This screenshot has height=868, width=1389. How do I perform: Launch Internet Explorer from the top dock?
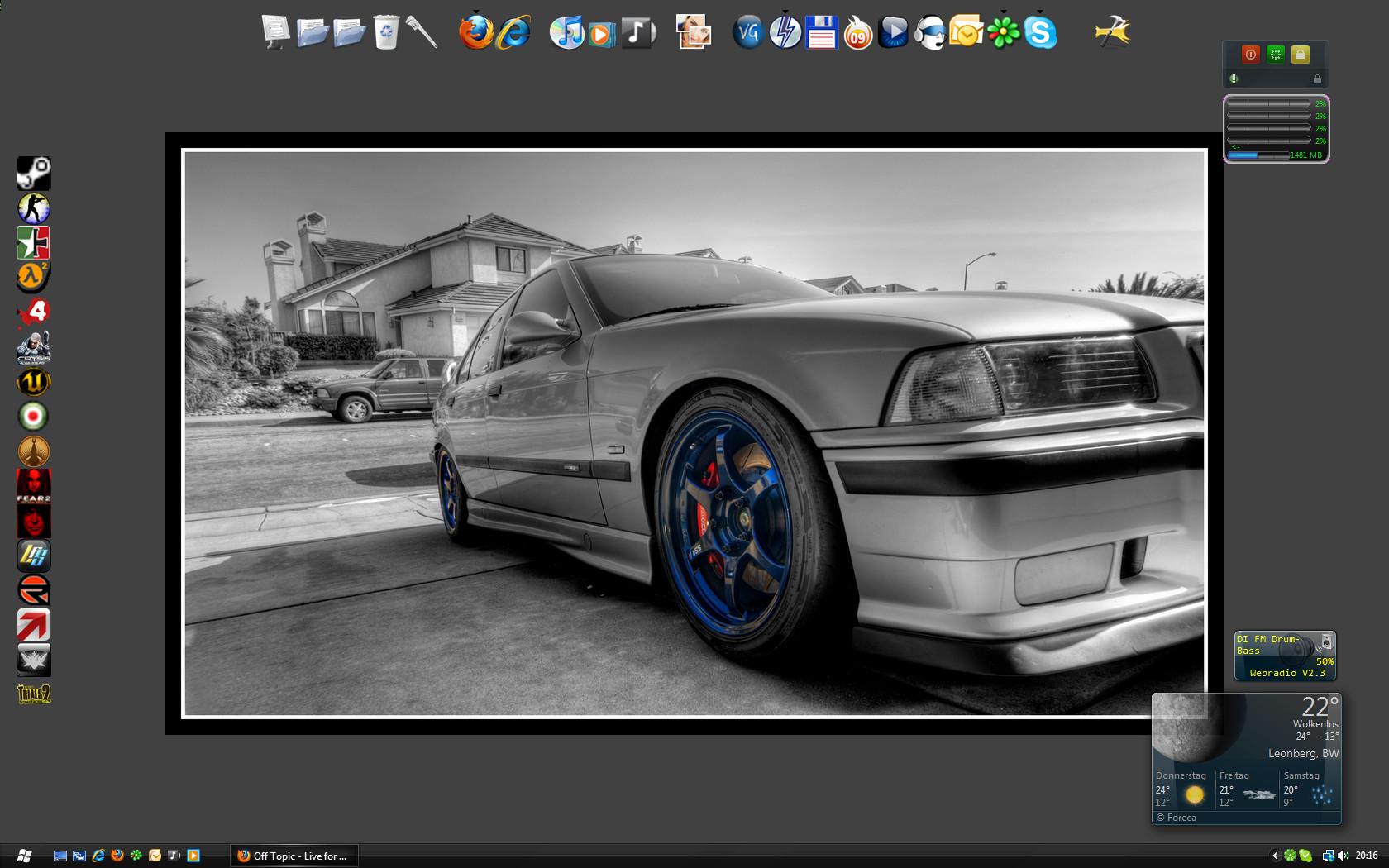(513, 32)
